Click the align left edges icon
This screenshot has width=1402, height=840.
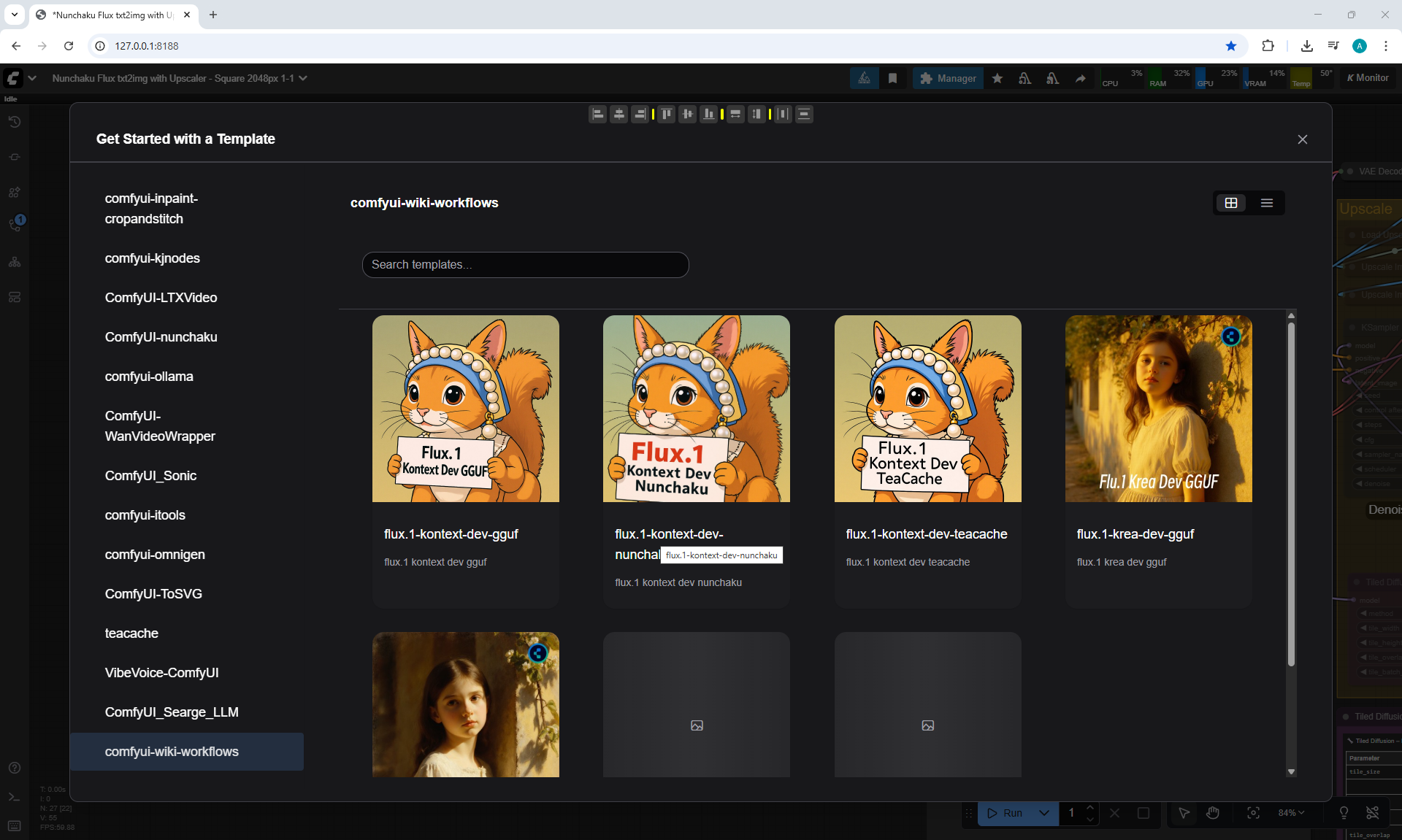pos(598,114)
